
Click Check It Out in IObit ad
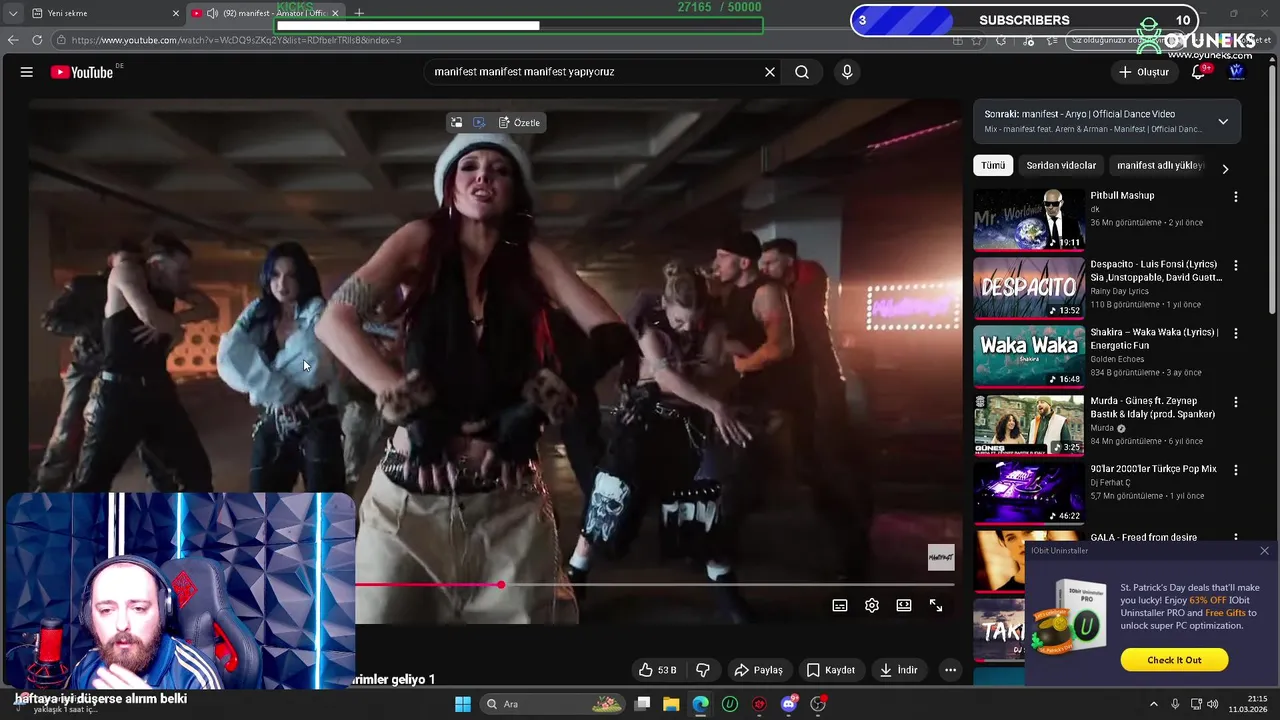click(x=1174, y=660)
